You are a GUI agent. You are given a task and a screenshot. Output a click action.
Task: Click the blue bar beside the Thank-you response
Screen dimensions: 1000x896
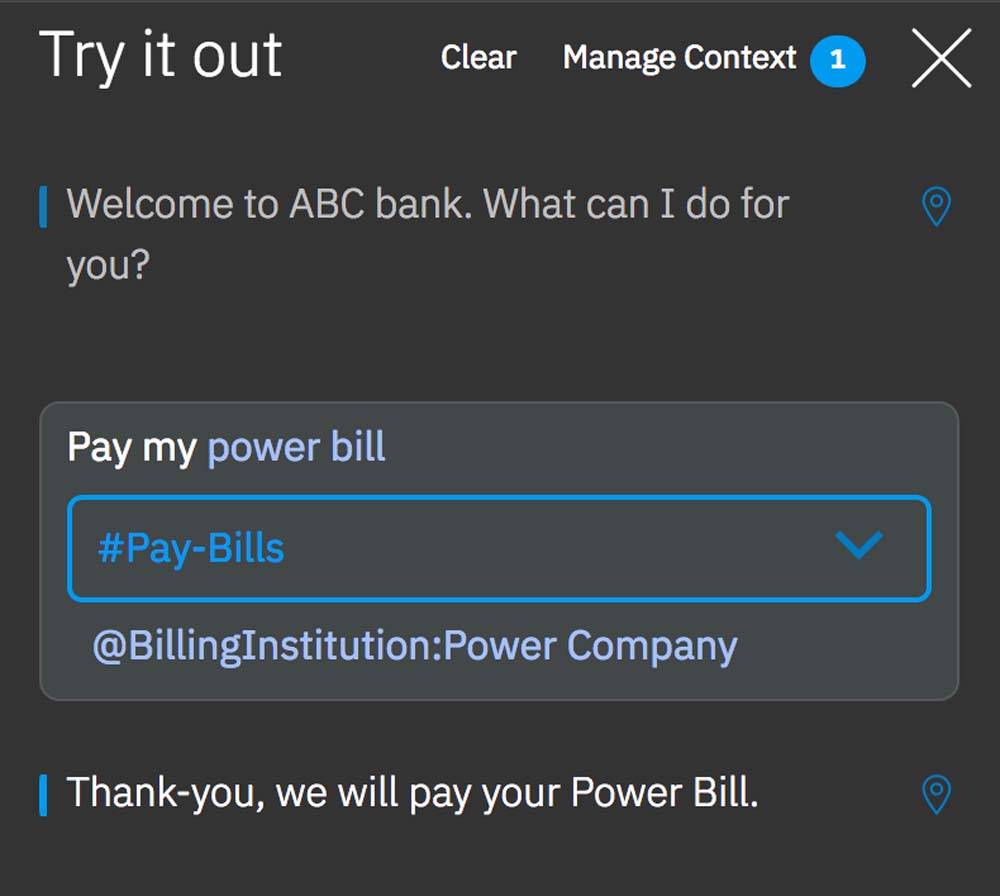click(43, 795)
